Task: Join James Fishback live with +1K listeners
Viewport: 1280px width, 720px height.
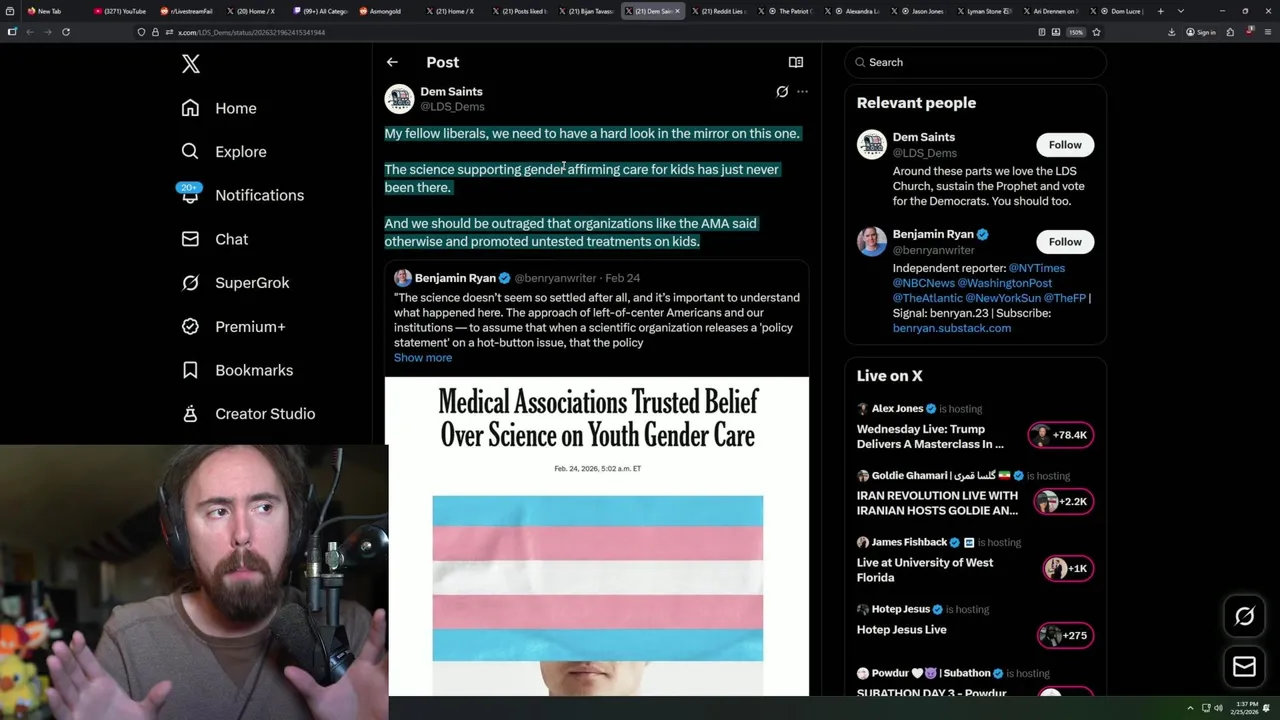Action: (x=1068, y=569)
